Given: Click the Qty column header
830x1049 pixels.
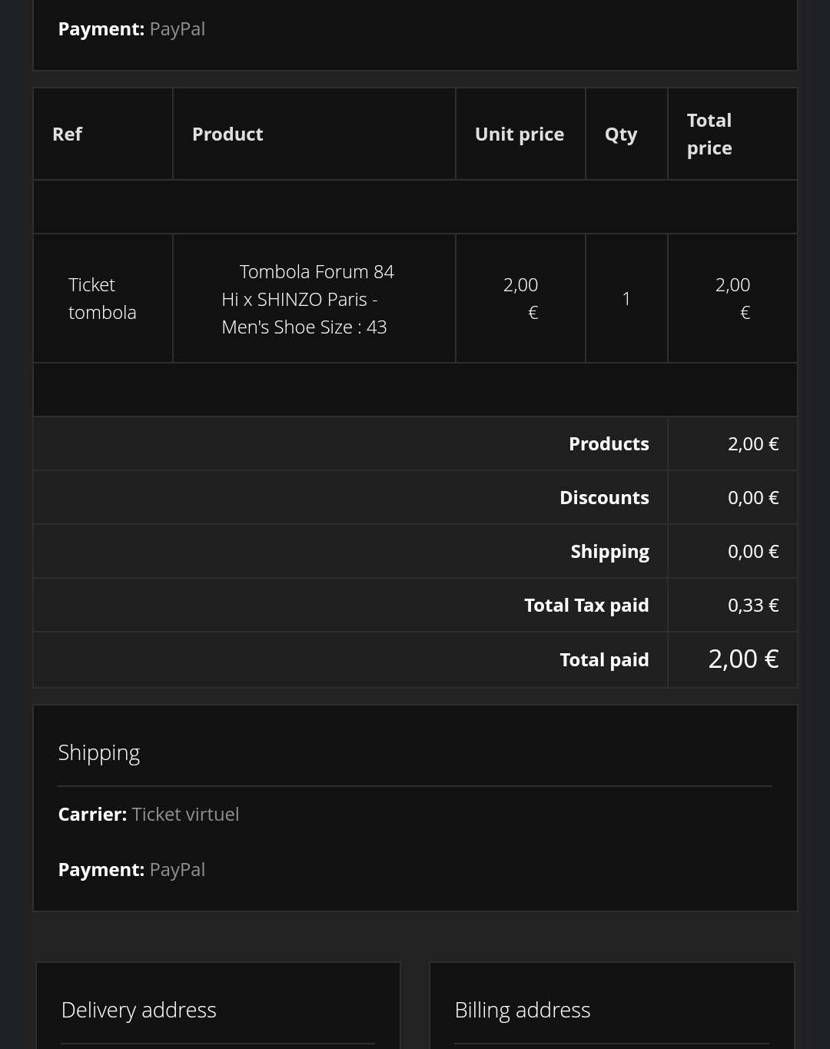Looking at the screenshot, I should click(x=621, y=134).
